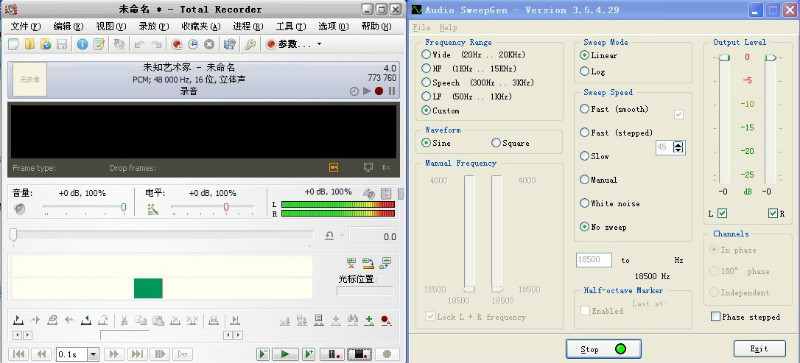Click the green-arrow selection start marker icon
This screenshot has width=800, height=363.
(x=18, y=321)
